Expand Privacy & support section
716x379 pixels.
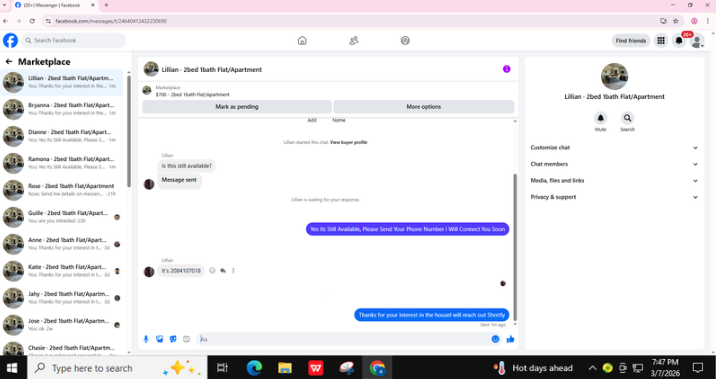point(614,197)
